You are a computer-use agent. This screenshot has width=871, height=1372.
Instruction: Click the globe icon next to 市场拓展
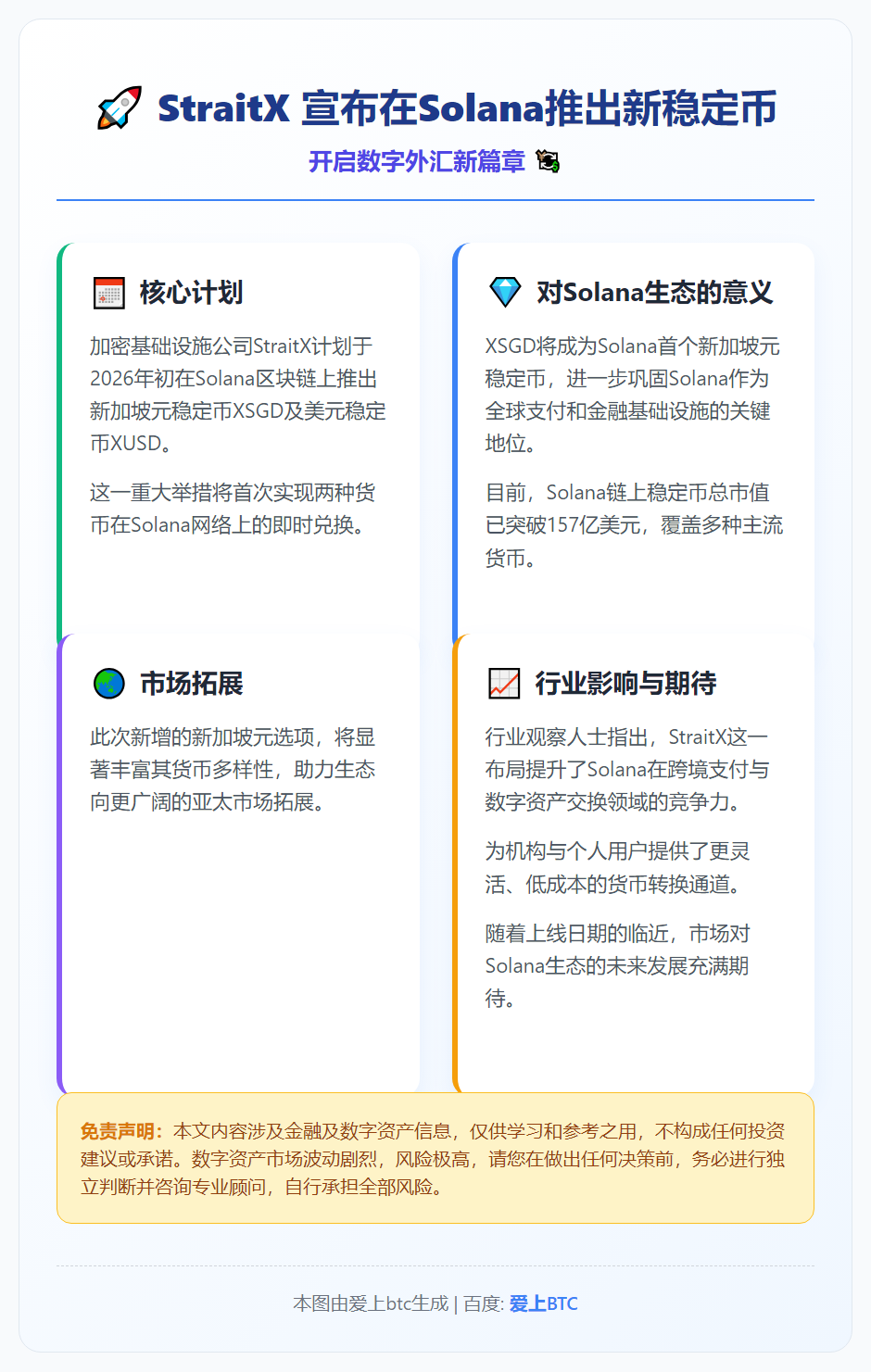pos(109,684)
